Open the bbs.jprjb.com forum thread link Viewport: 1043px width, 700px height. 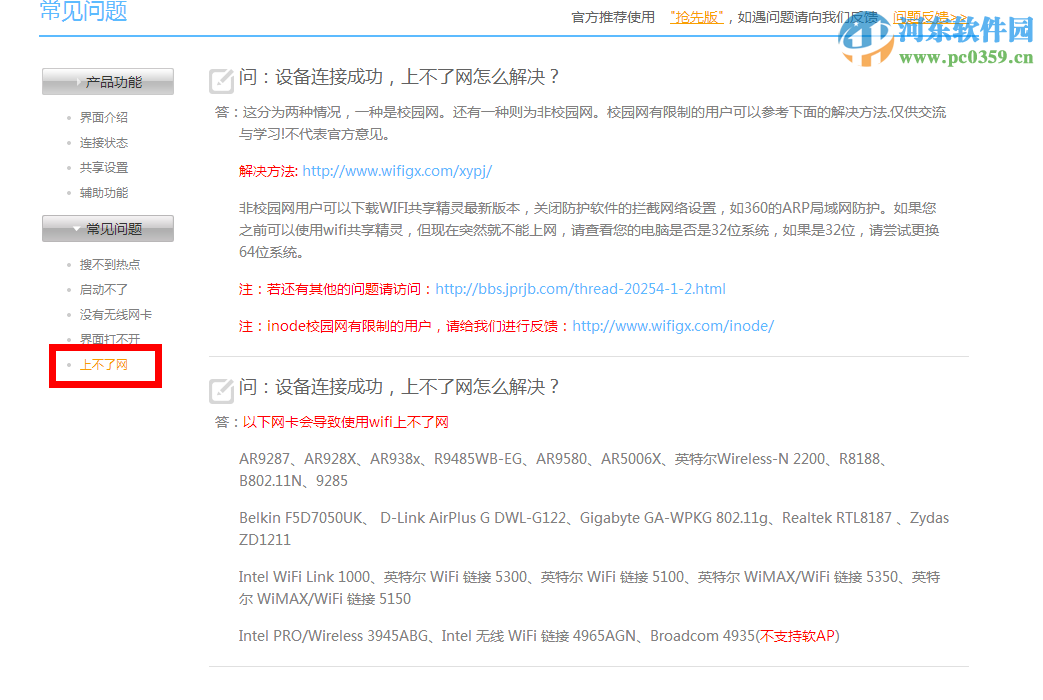click(x=580, y=289)
